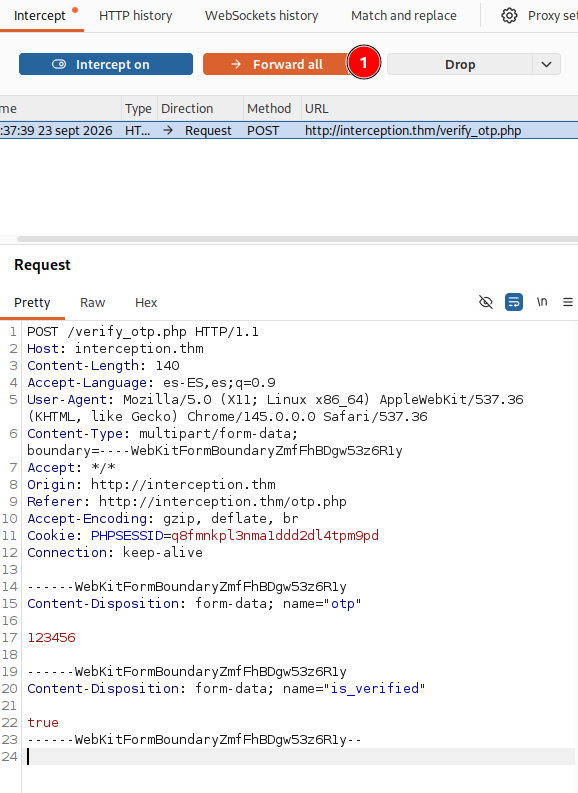The width and height of the screenshot is (578, 793).
Task: Click the Content-Length value 140
Action: pyautogui.click(x=167, y=365)
